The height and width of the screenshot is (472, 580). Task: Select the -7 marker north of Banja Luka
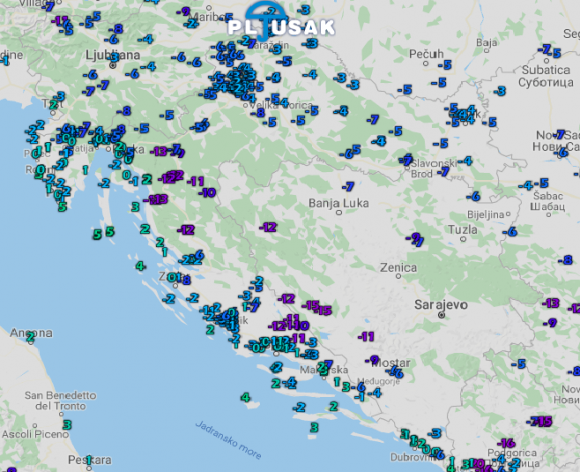click(x=348, y=186)
